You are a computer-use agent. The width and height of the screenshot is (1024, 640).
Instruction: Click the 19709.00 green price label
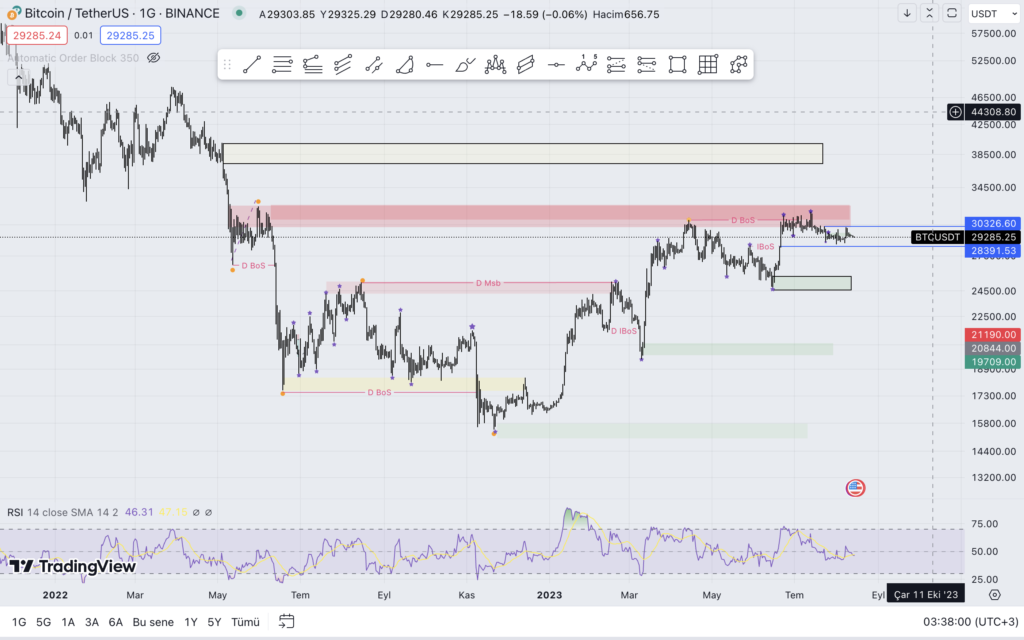pos(993,362)
